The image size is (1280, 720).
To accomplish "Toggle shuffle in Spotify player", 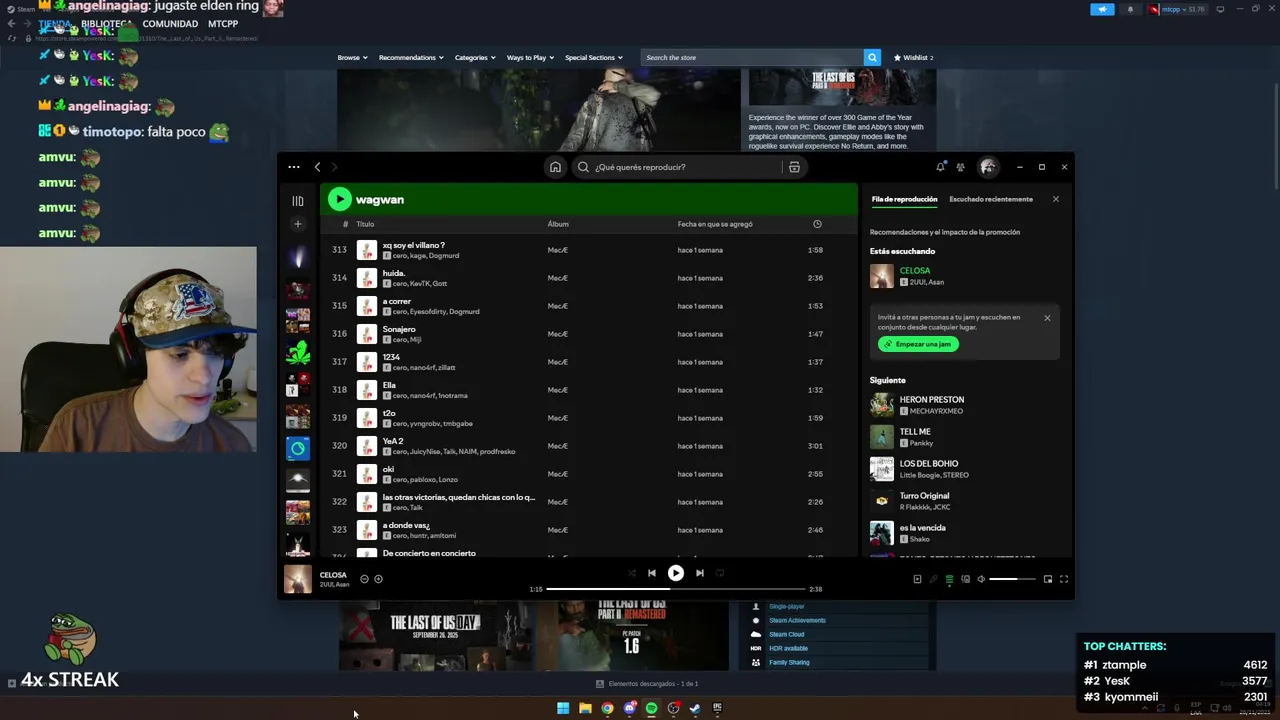I will [631, 573].
